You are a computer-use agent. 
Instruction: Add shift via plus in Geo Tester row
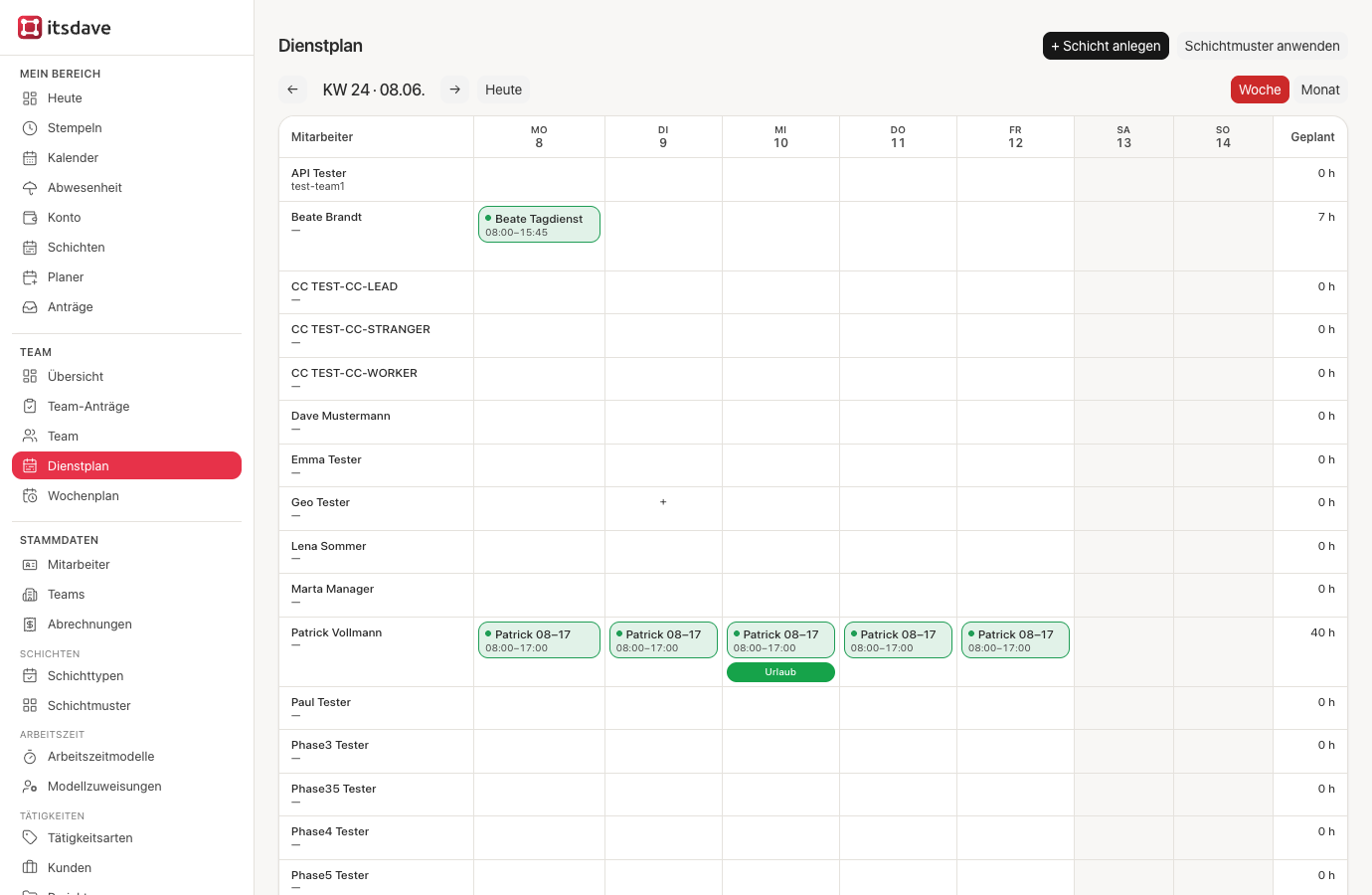[x=663, y=502]
